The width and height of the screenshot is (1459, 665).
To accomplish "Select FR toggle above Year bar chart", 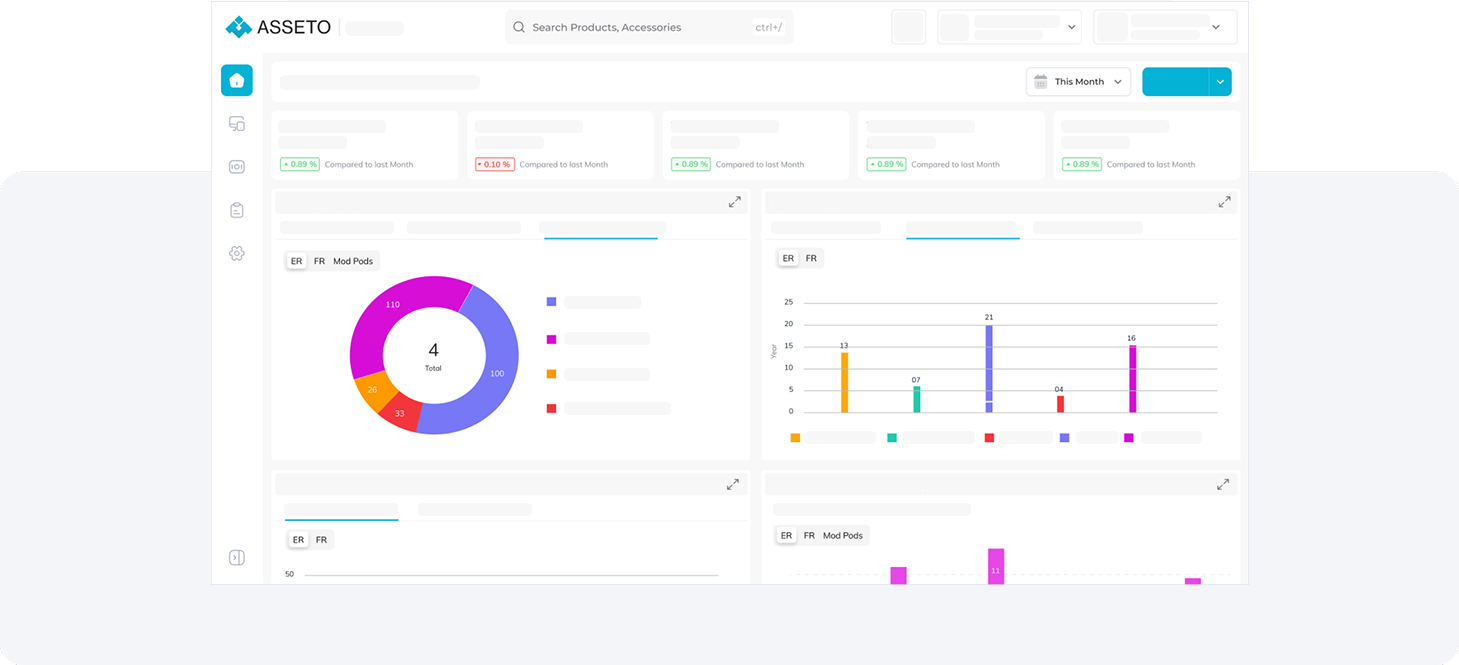I will [811, 258].
